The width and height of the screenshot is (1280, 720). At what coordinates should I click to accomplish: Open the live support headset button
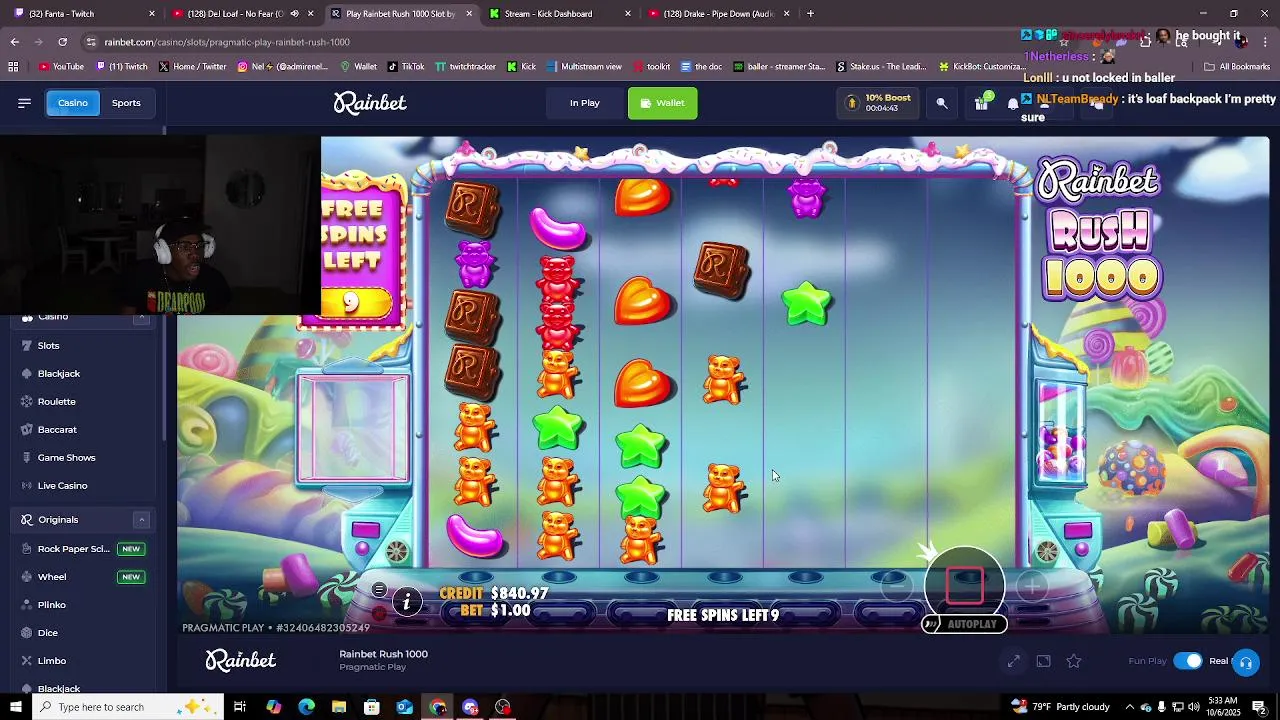click(1246, 662)
